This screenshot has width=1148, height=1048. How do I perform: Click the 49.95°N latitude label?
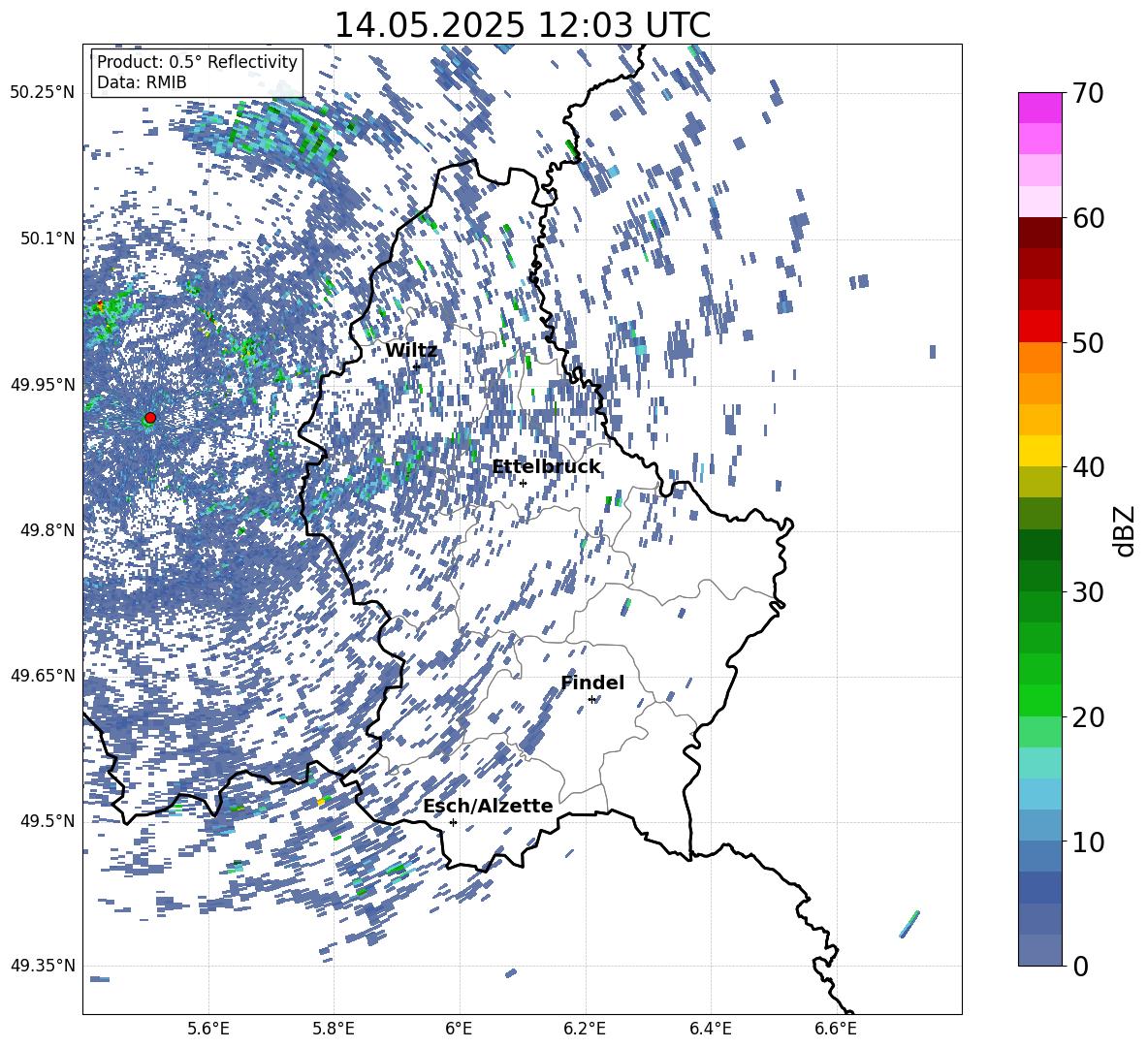43,385
